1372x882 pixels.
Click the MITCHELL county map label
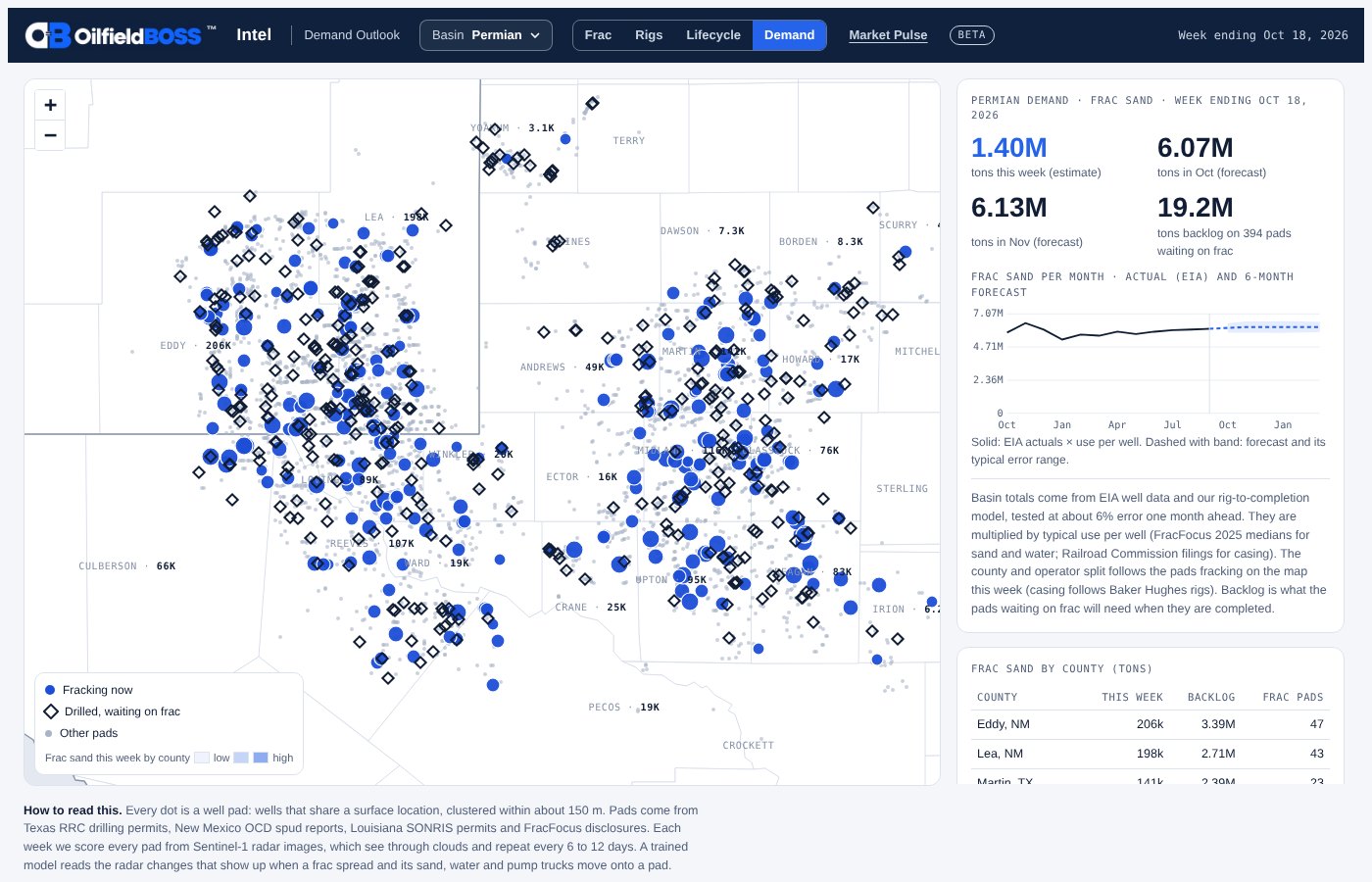click(917, 352)
